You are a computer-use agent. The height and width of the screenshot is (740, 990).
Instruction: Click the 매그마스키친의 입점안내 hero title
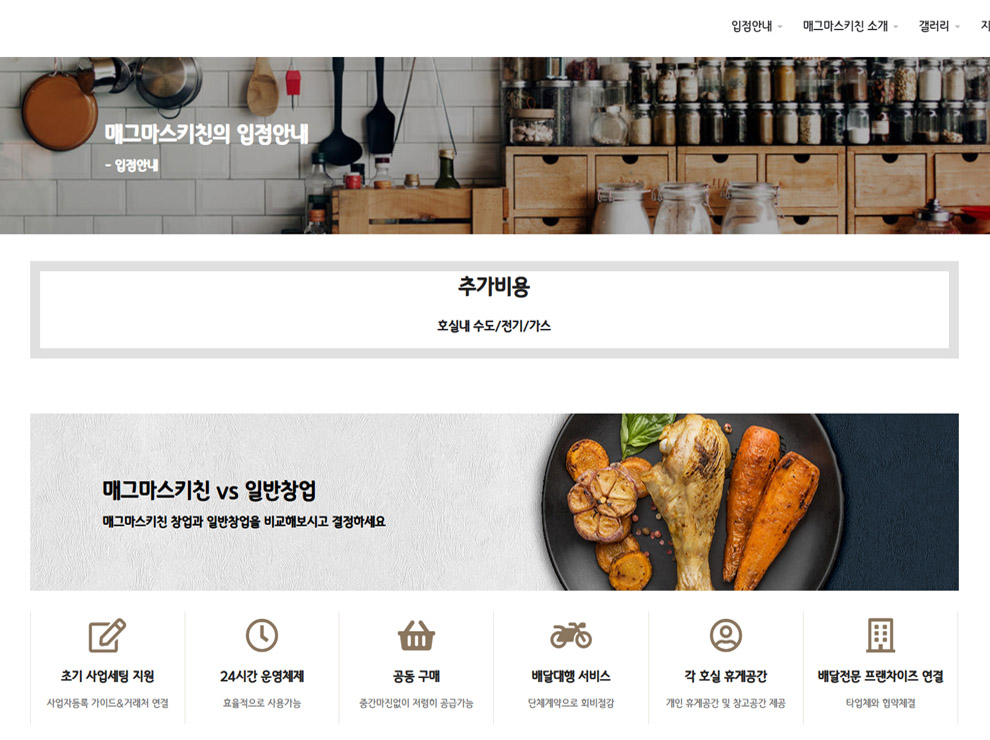click(206, 134)
